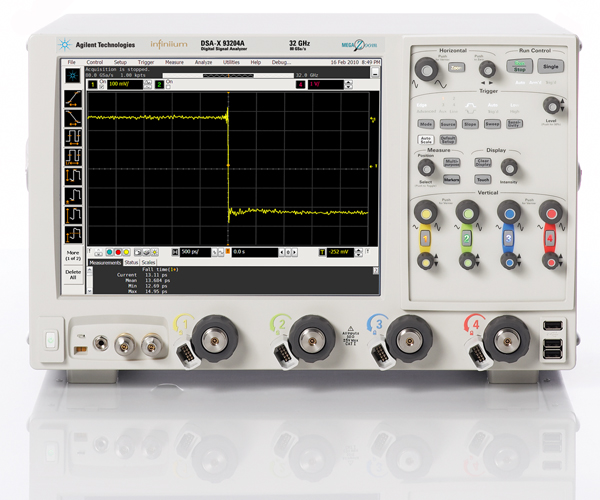The width and height of the screenshot is (600, 500).
Task: Toggle on-screen channel 4 magenta button
Action: click(301, 85)
